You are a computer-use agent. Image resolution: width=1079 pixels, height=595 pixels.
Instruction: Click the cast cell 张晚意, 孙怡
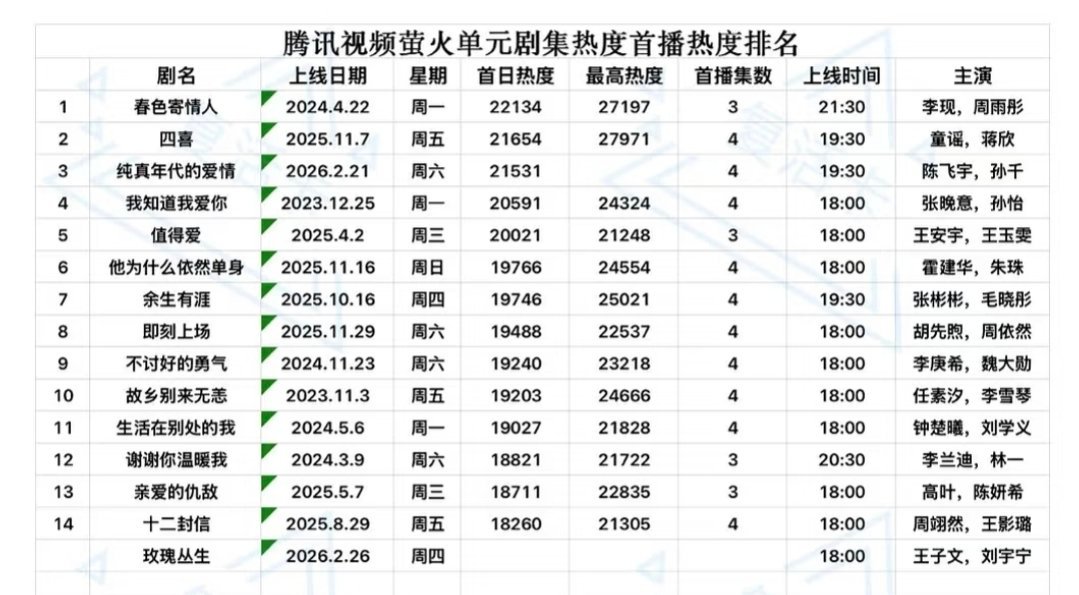972,204
